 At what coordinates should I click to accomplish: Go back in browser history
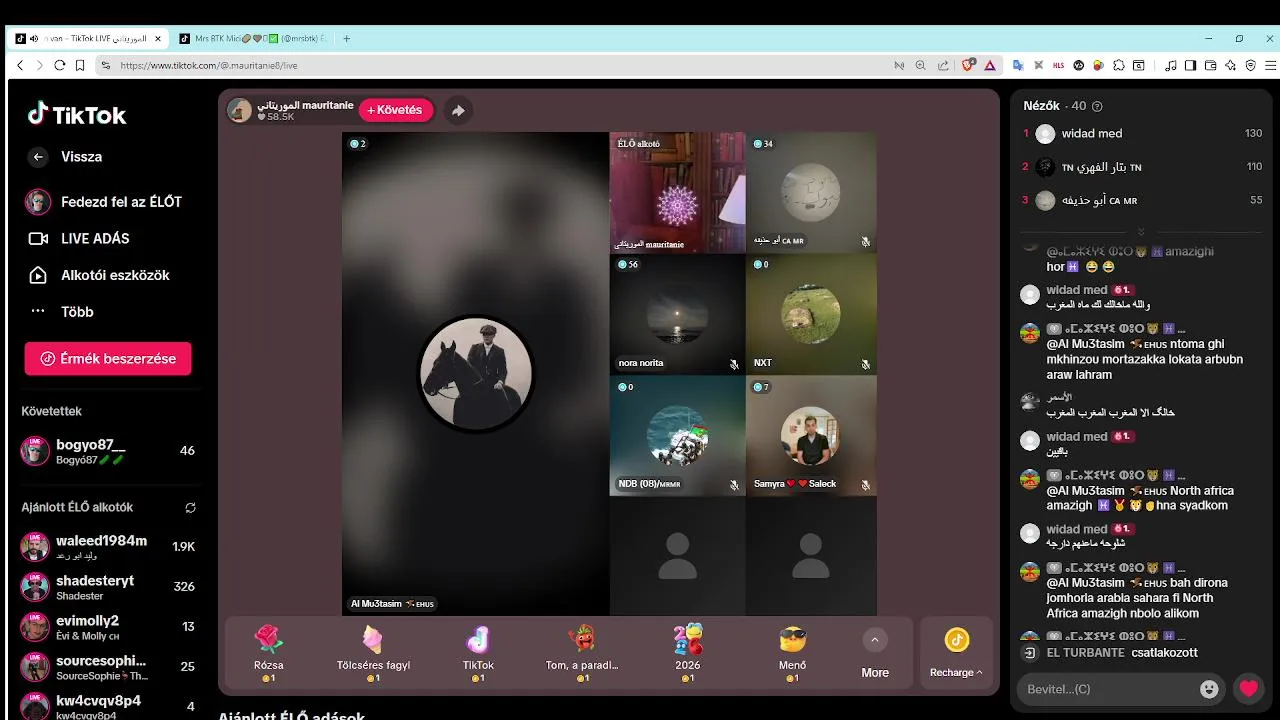pos(20,65)
